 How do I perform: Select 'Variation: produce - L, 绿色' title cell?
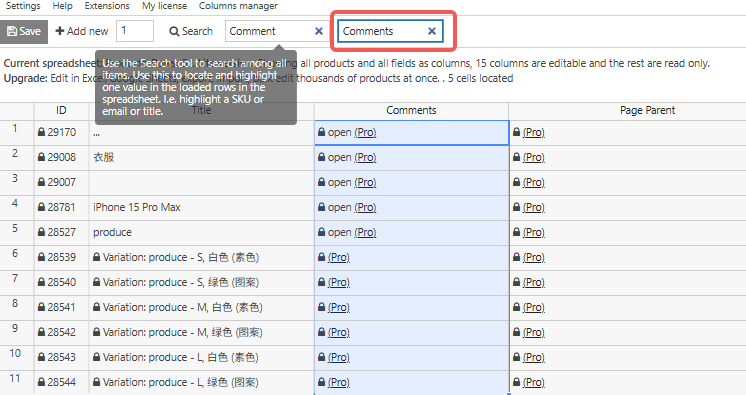pos(201,382)
